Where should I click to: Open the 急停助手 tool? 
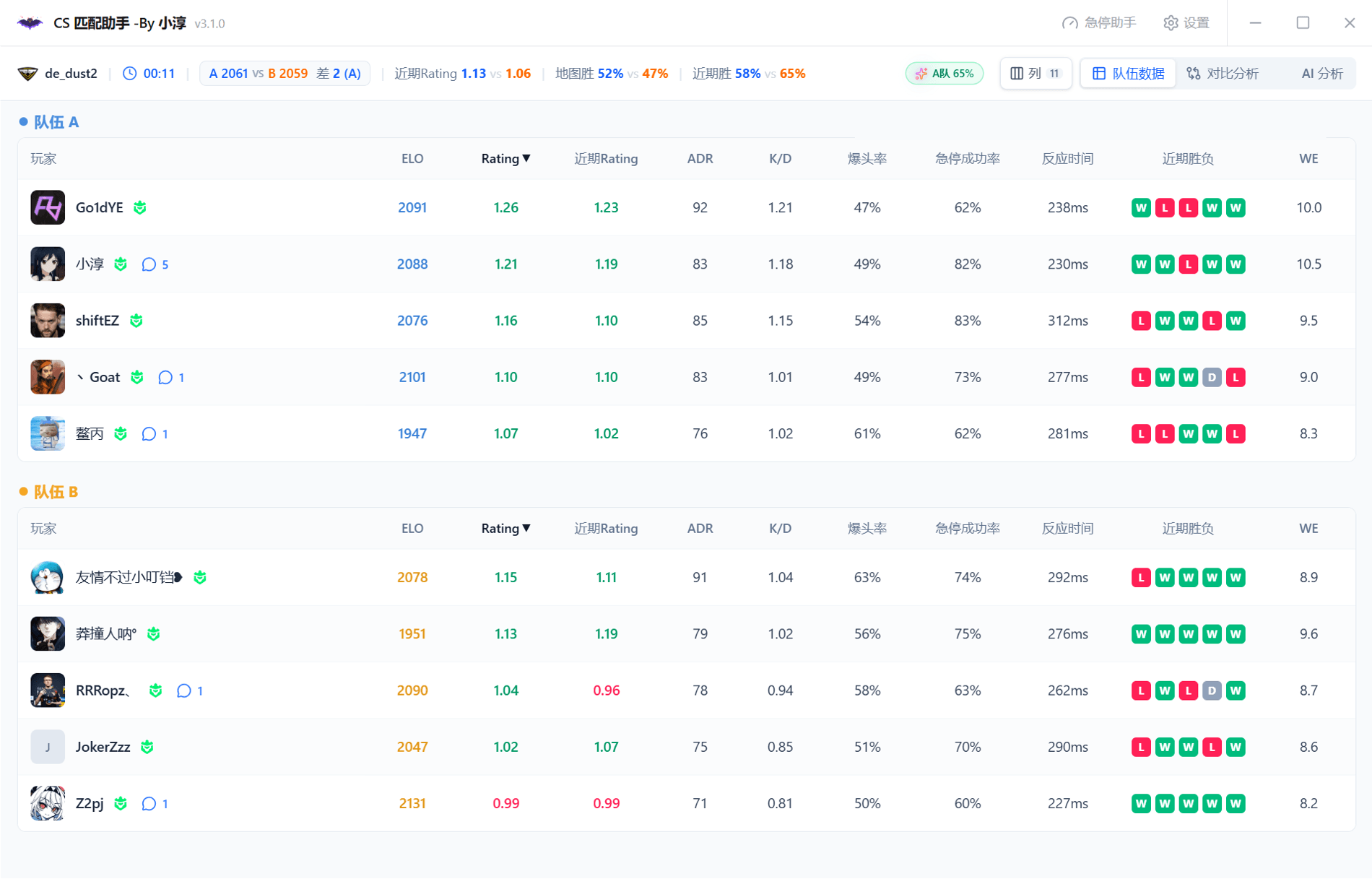pos(1099,23)
